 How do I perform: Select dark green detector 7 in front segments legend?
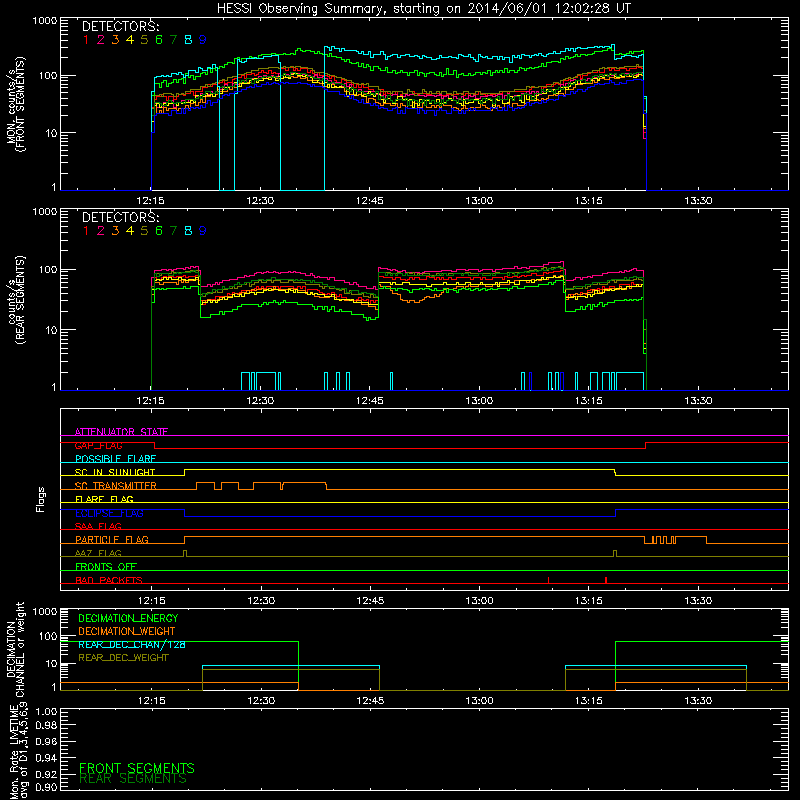(173, 39)
